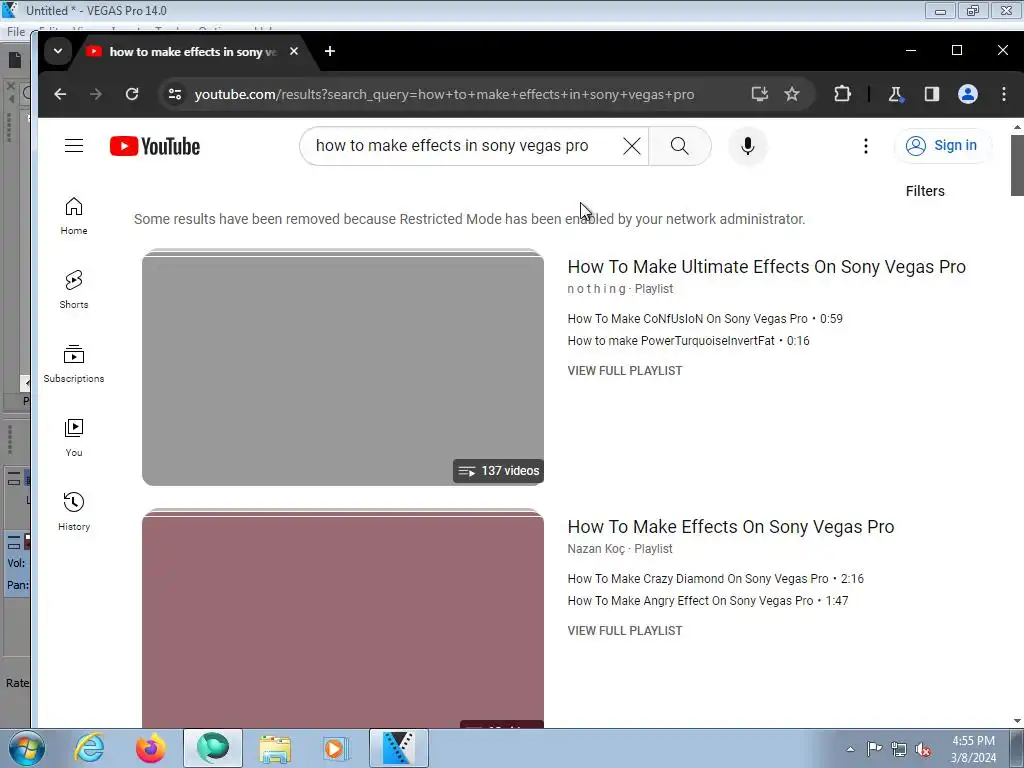1024x768 pixels.
Task: Sign in to YouTube
Action: (x=942, y=146)
